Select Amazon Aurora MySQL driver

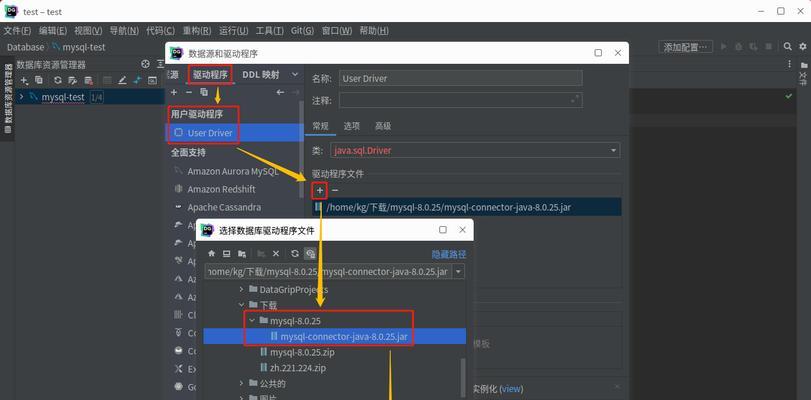coord(234,171)
